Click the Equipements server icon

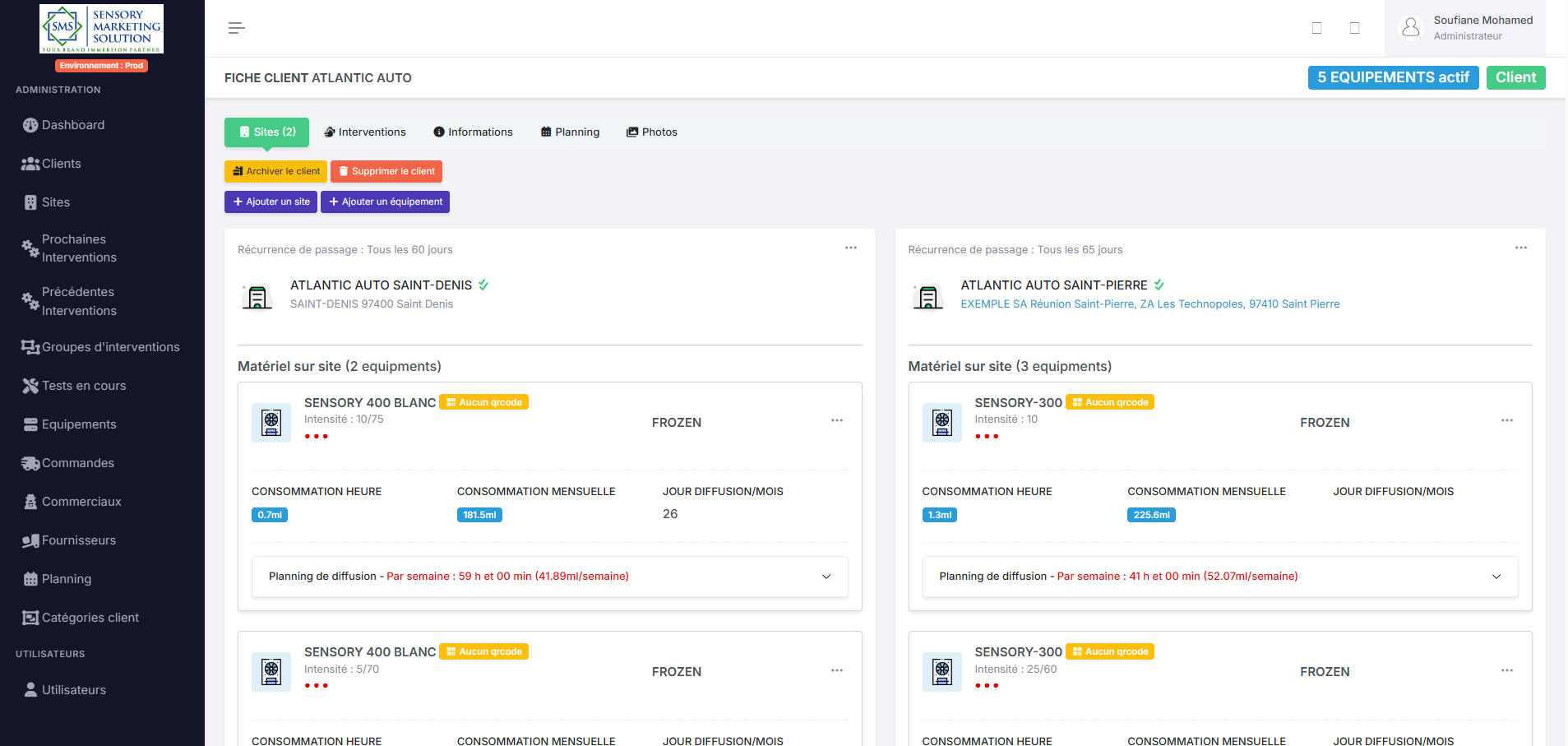tap(30, 424)
